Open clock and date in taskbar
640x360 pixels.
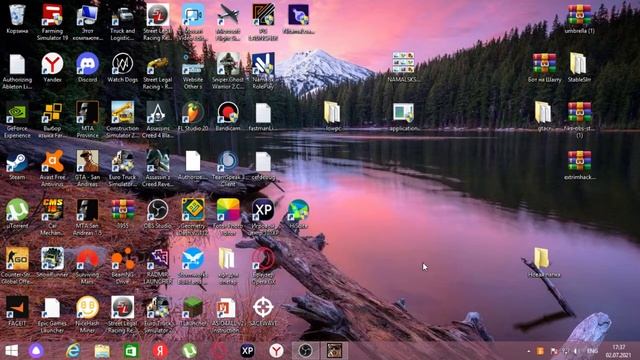pyautogui.click(x=619, y=351)
